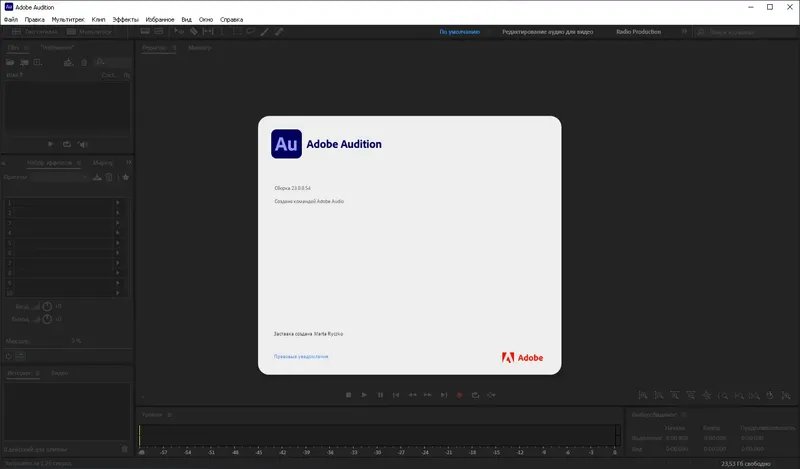Start playback with the Play button
The image size is (800, 469).
pyautogui.click(x=364, y=395)
